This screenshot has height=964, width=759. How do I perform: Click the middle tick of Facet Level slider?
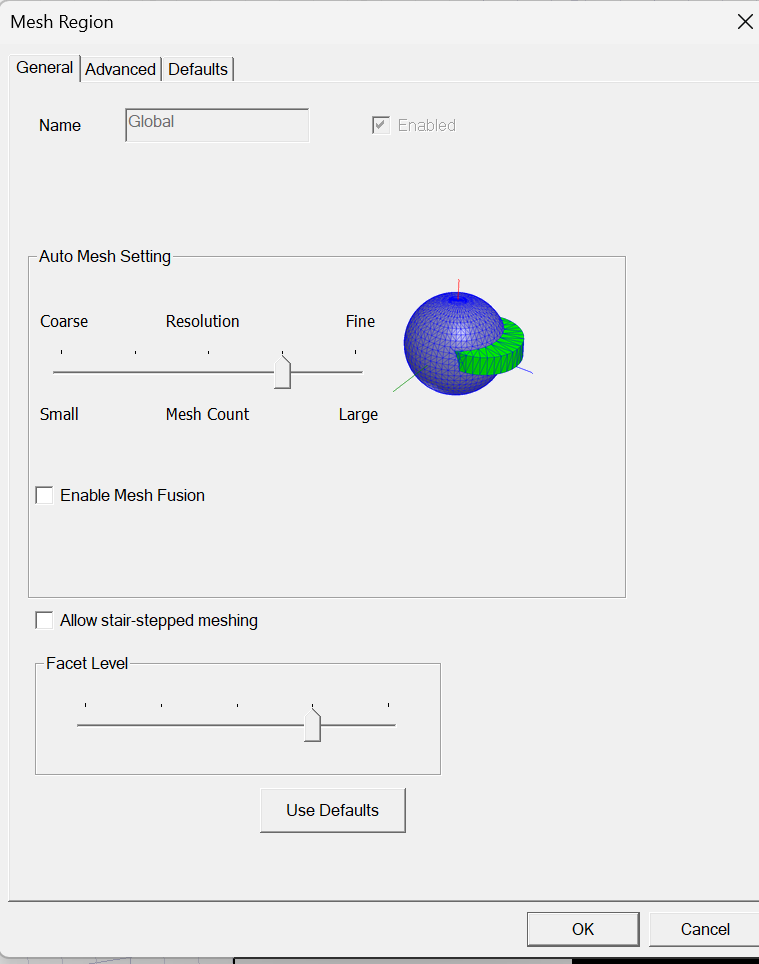coord(237,724)
